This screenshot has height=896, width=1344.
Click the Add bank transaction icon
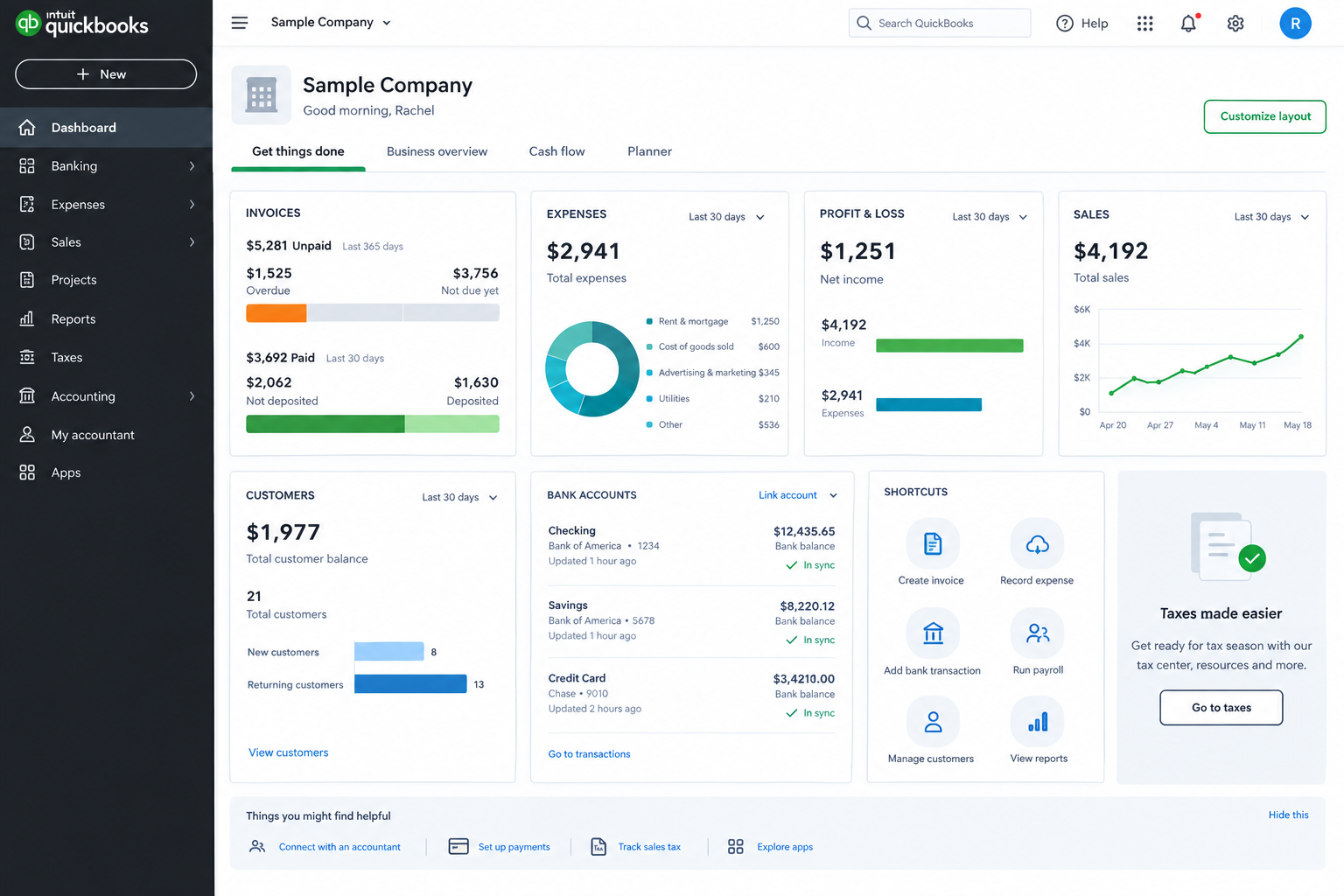pos(933,633)
